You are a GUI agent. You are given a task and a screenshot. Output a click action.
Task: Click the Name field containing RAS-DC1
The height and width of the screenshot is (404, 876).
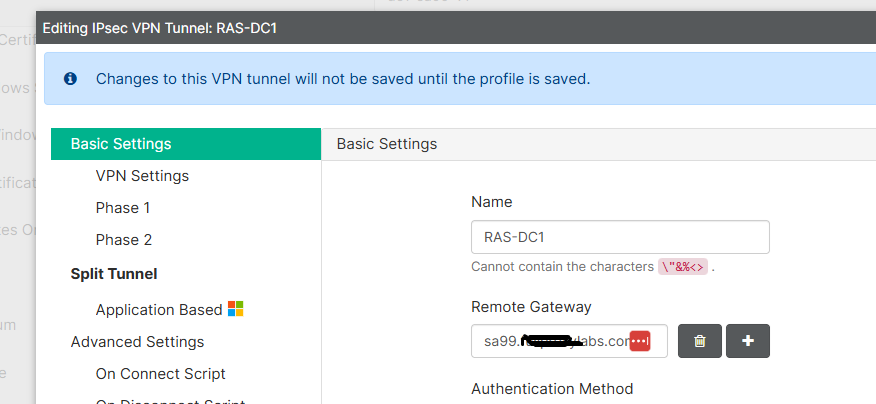619,238
